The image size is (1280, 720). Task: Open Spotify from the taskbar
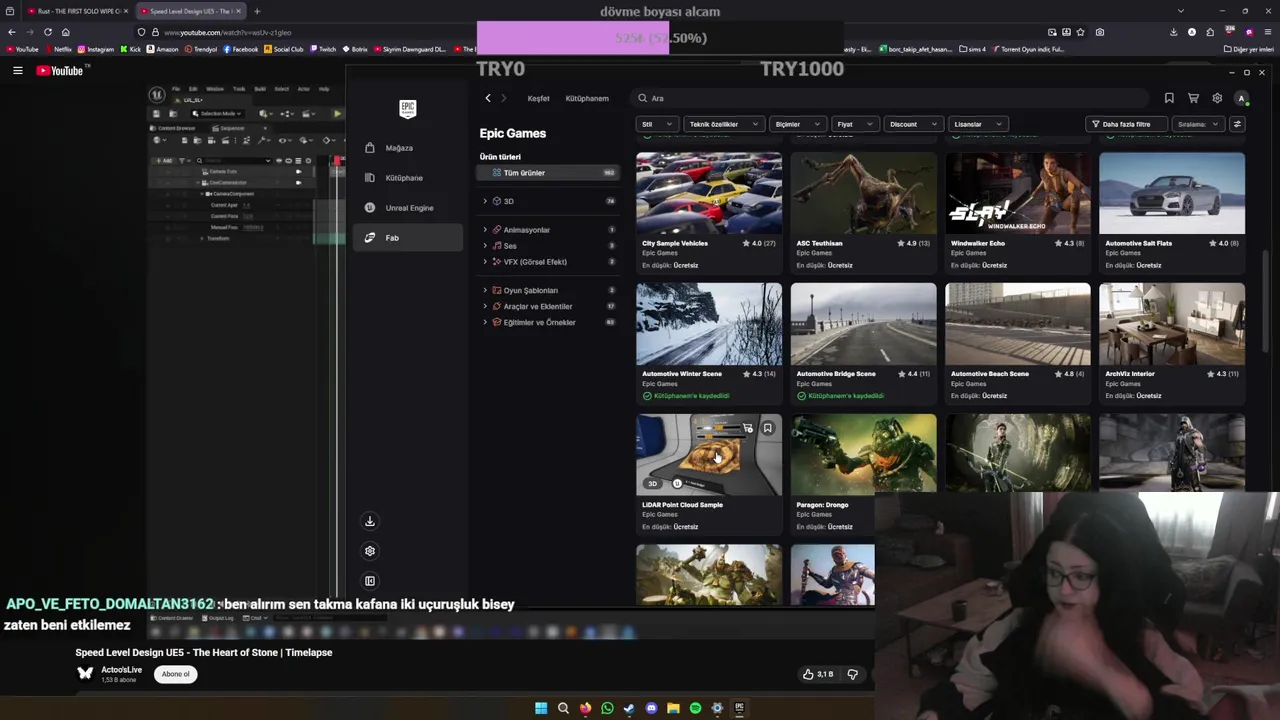click(x=695, y=708)
